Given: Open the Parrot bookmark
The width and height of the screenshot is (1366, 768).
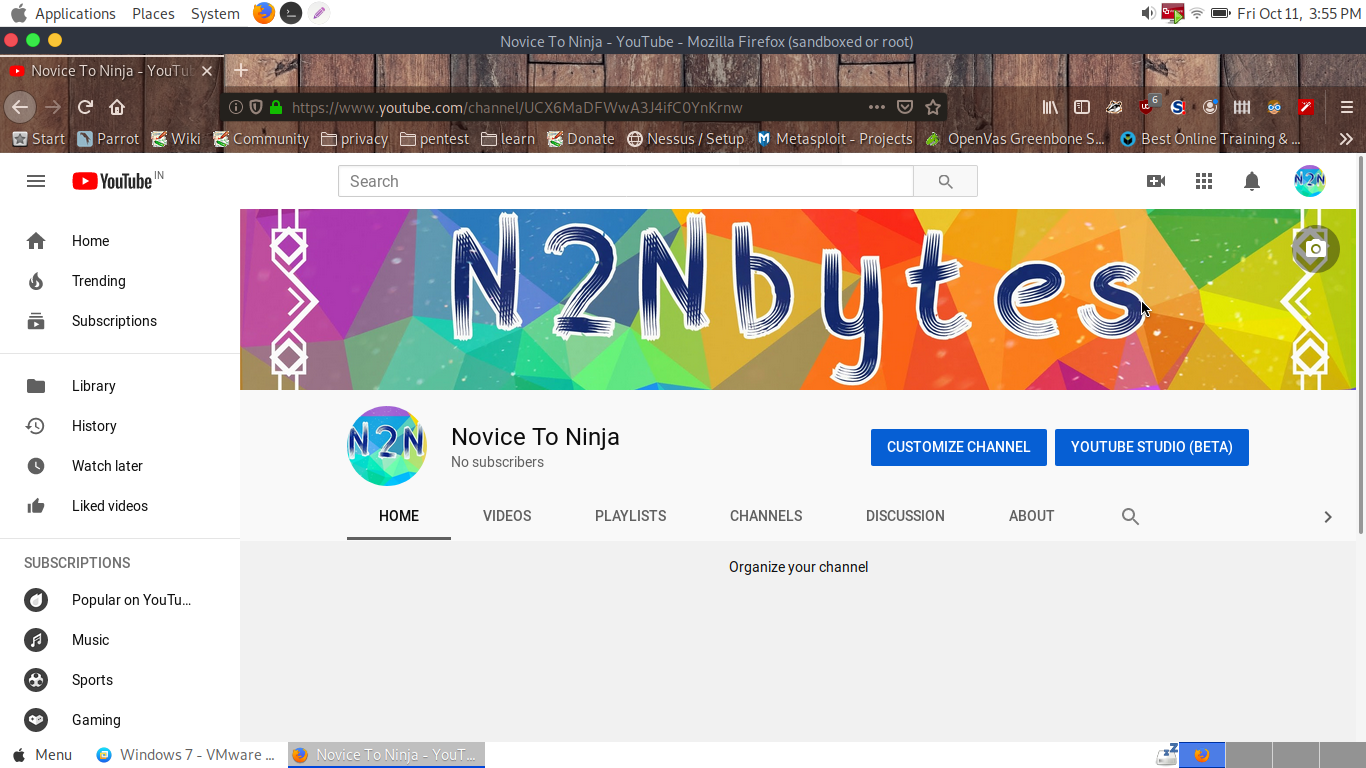Looking at the screenshot, I should pyautogui.click(x=108, y=139).
